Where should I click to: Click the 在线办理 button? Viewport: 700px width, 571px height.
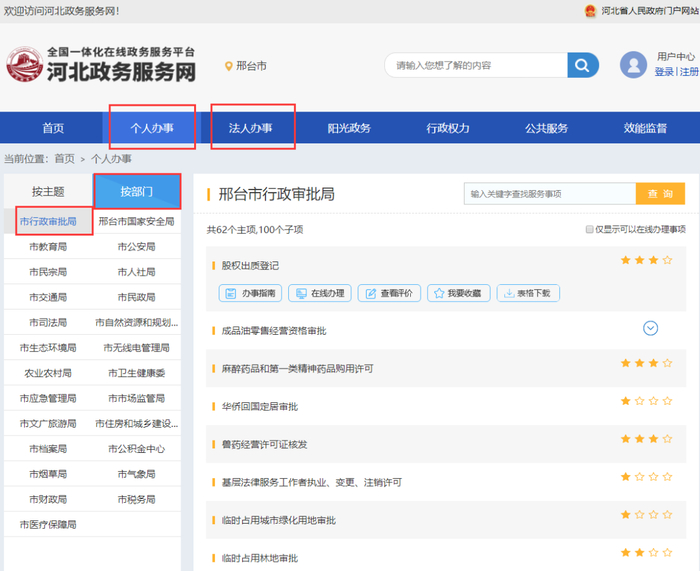[319, 293]
